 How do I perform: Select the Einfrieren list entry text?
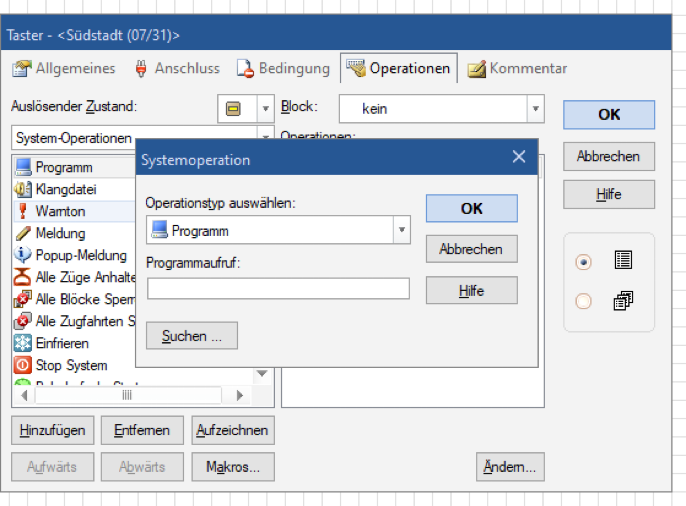pos(62,343)
